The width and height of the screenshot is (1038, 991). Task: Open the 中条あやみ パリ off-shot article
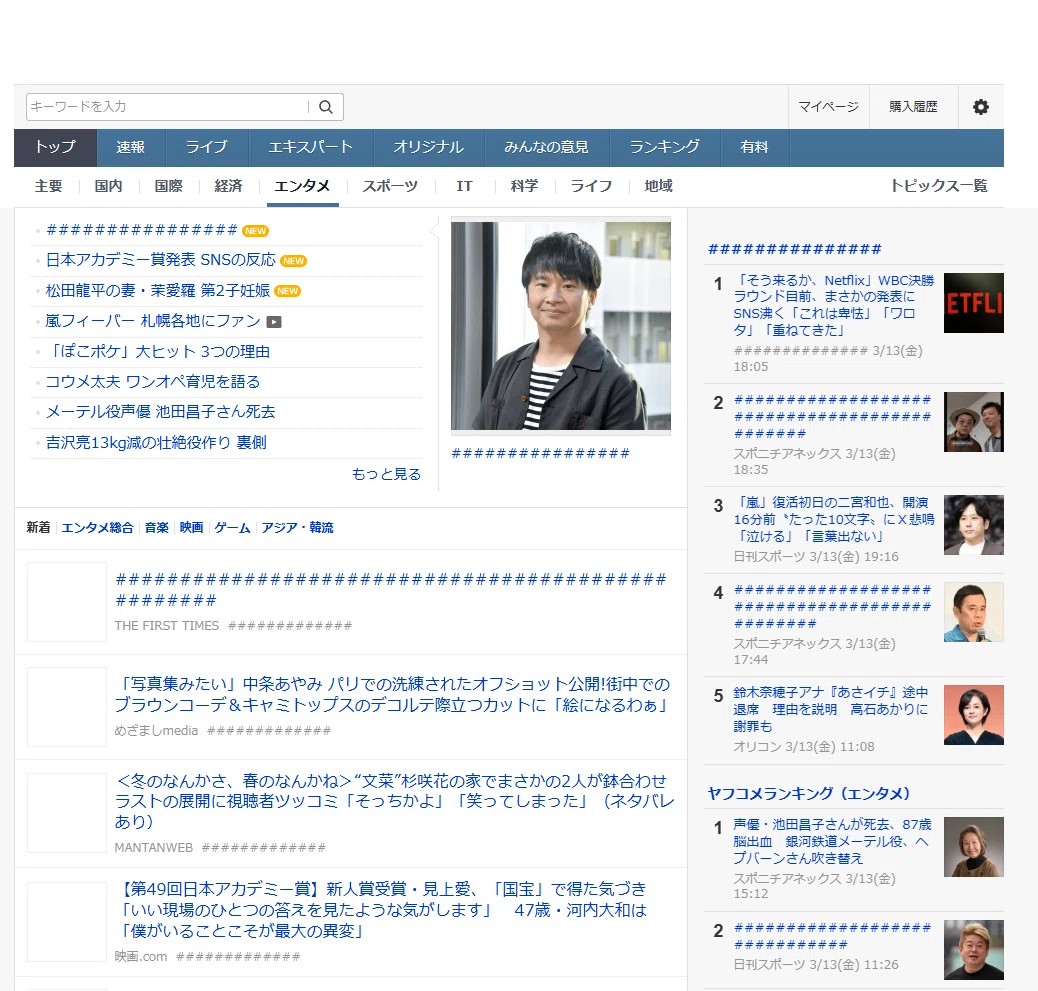pyautogui.click(x=393, y=694)
